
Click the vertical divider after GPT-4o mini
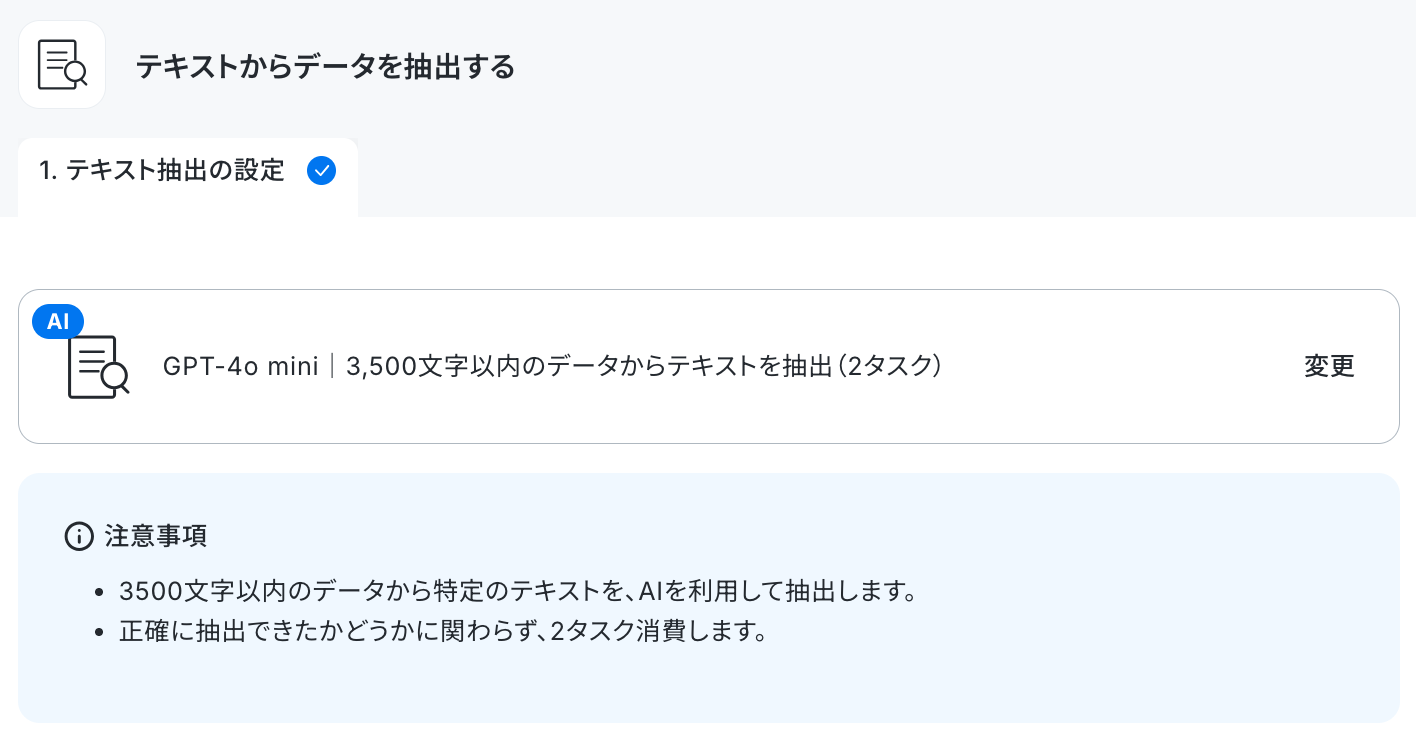332,367
